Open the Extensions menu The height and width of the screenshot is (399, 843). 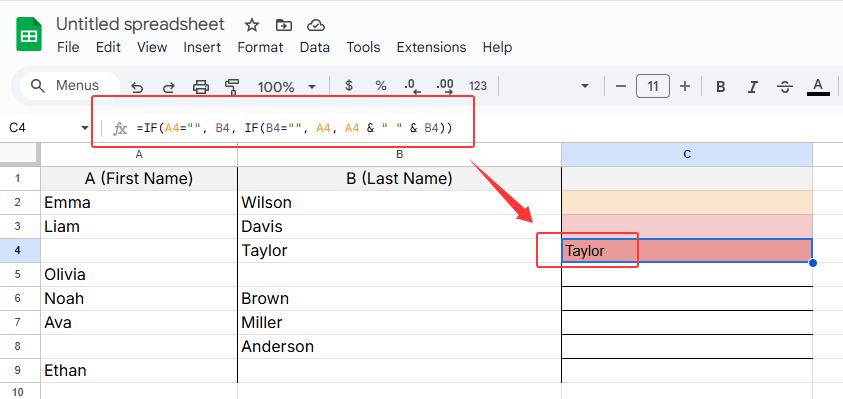click(431, 47)
